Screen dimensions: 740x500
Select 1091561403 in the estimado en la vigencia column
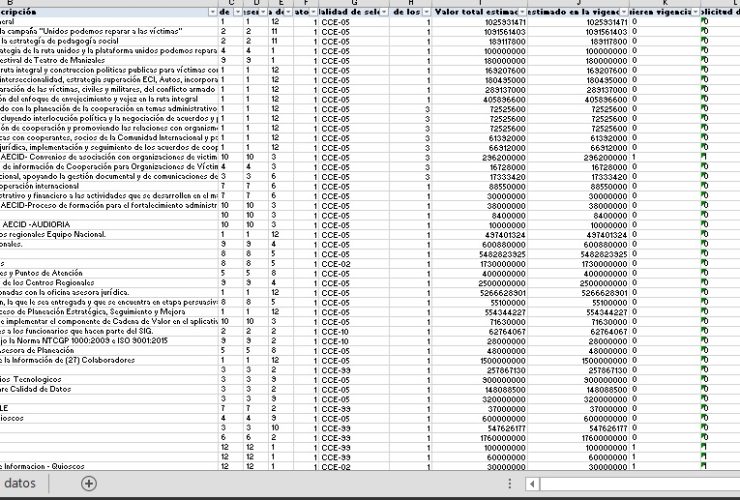click(578, 31)
